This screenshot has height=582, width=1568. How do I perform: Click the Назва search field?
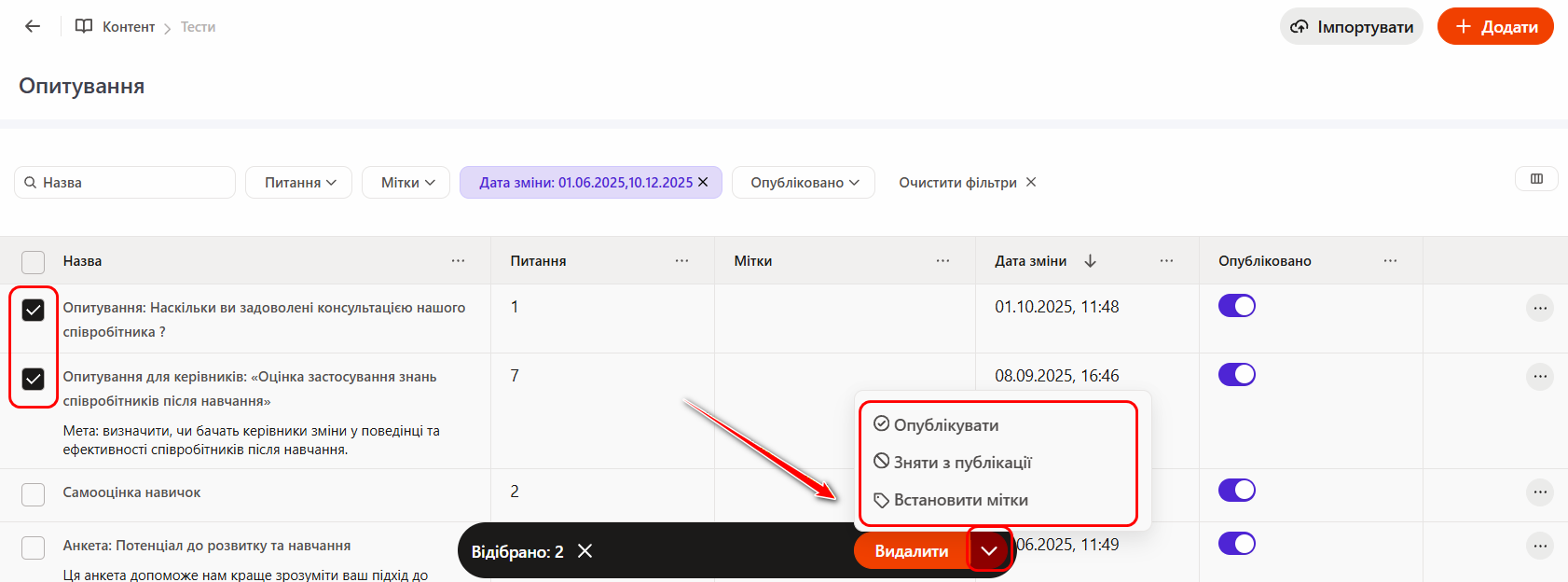point(131,183)
